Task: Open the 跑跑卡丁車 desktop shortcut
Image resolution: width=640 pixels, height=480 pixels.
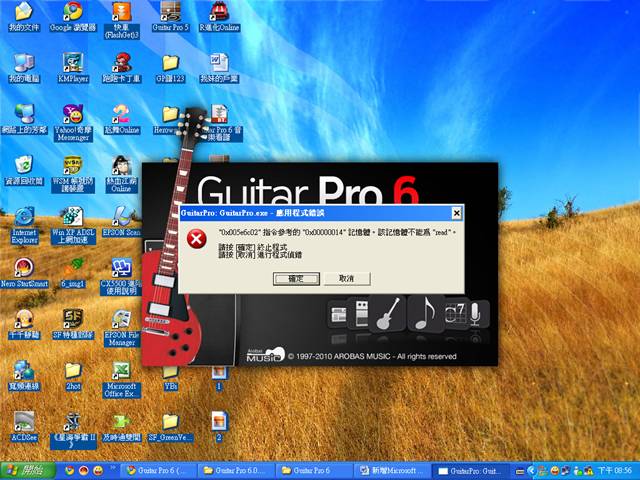Action: click(122, 69)
